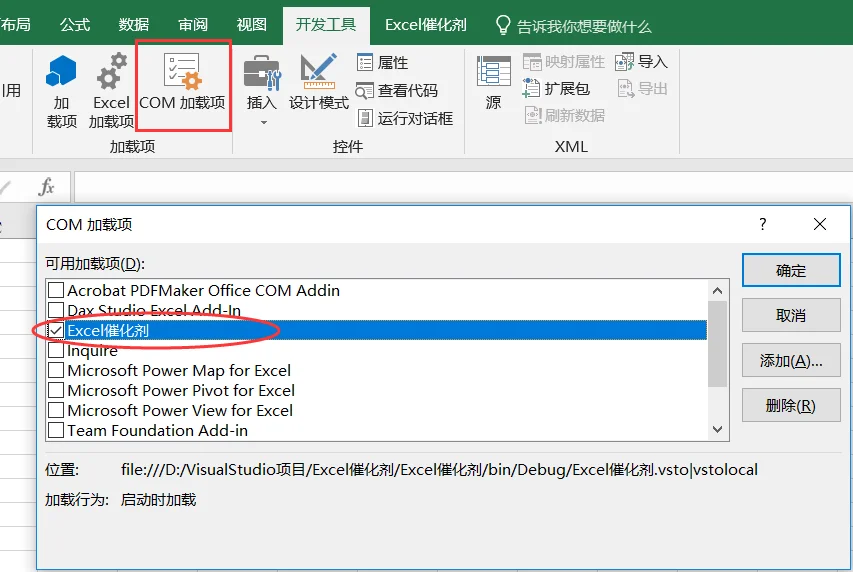Viewport: 853px width, 572px height.
Task: Click 映射属性 map properties
Action: tap(564, 62)
